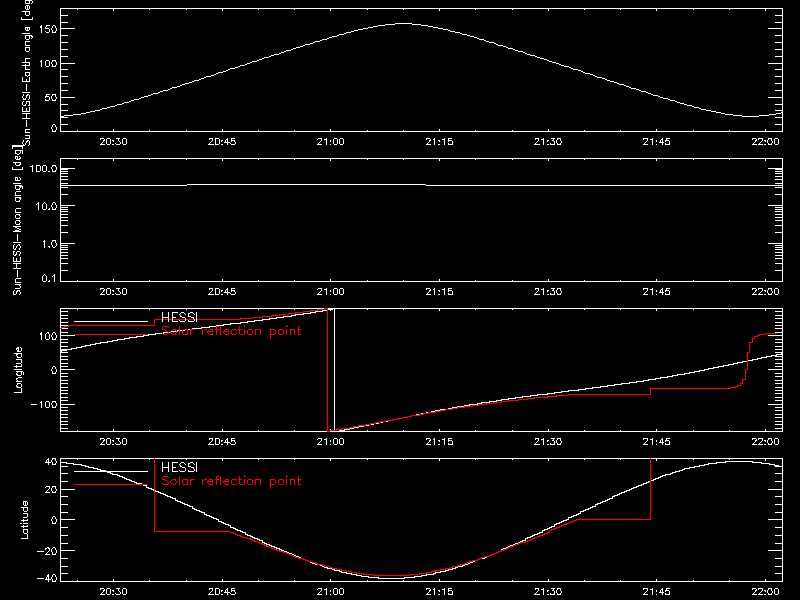The image size is (800, 600).
Task: Select the 'Latitude' y-axis title
Action: (24, 520)
